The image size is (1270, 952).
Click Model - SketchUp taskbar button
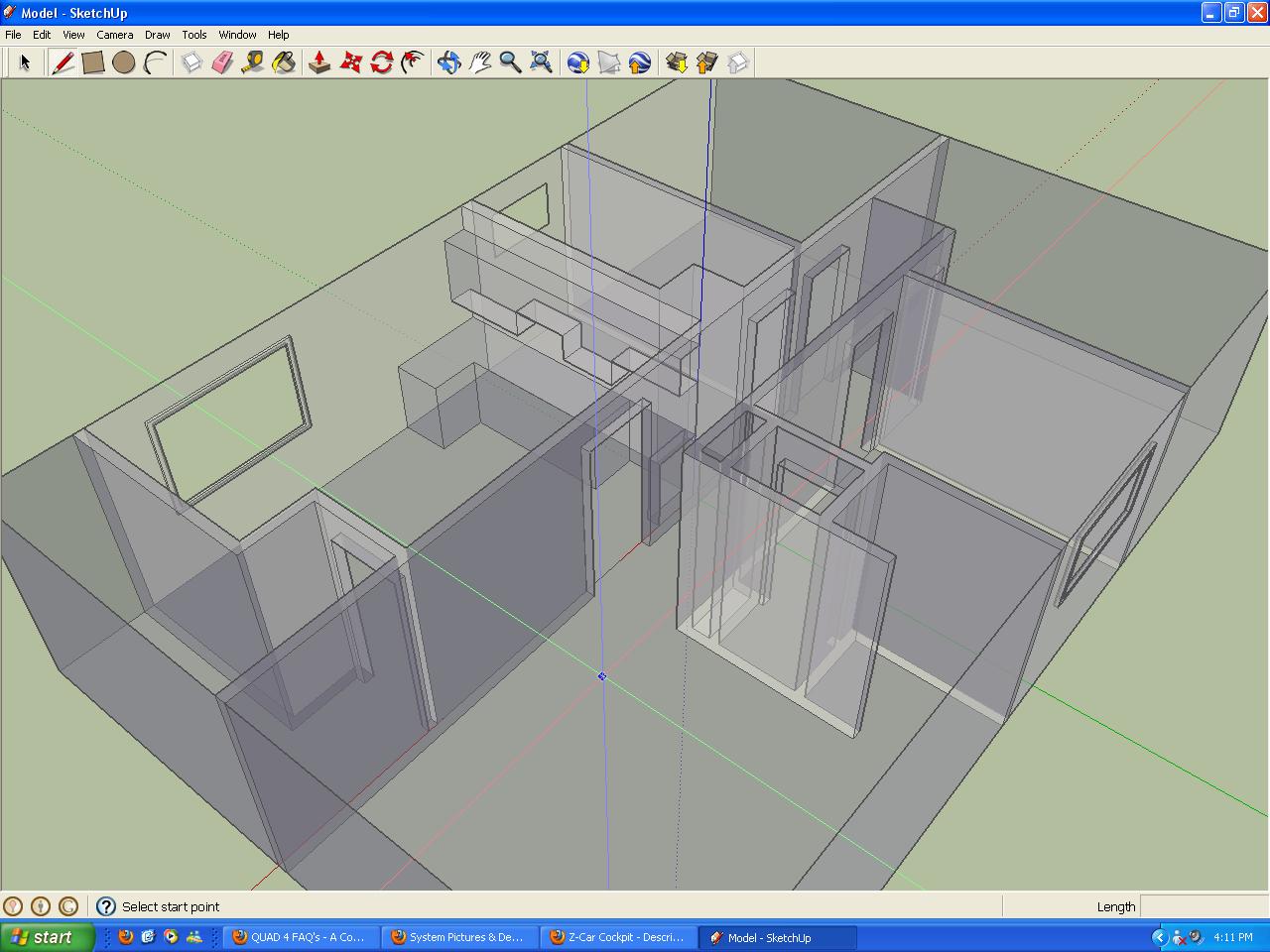click(777, 937)
